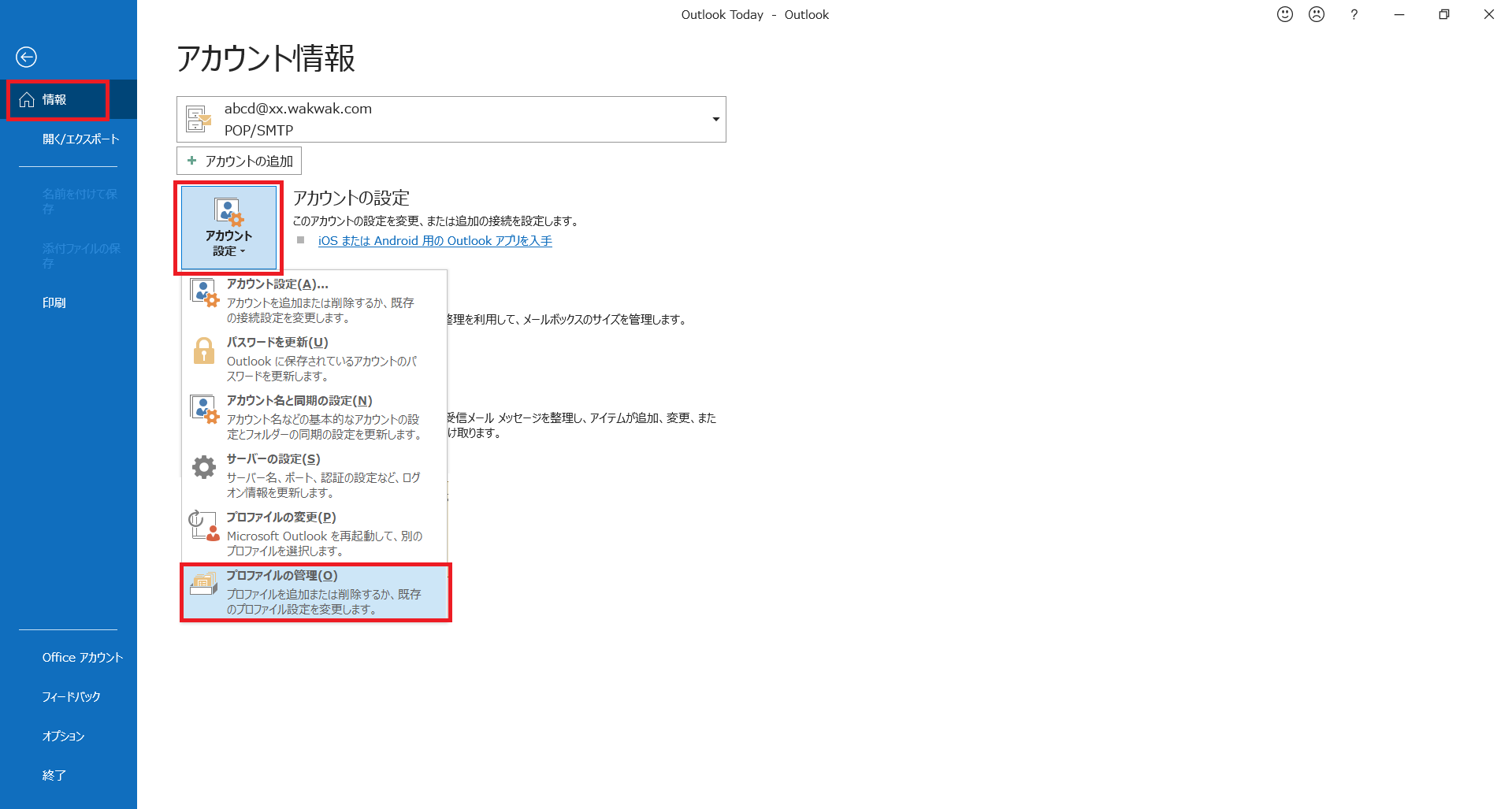1512x809 pixels.
Task: Toggle the アカウント設定 dropdown button
Action: click(x=228, y=228)
